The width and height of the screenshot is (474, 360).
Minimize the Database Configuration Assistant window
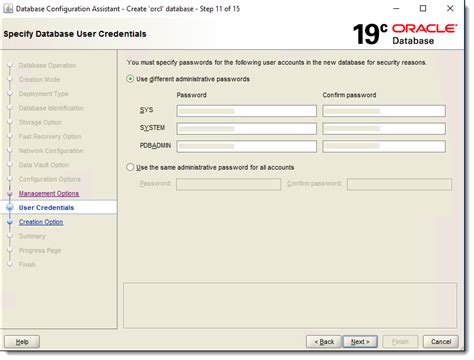(x=396, y=9)
